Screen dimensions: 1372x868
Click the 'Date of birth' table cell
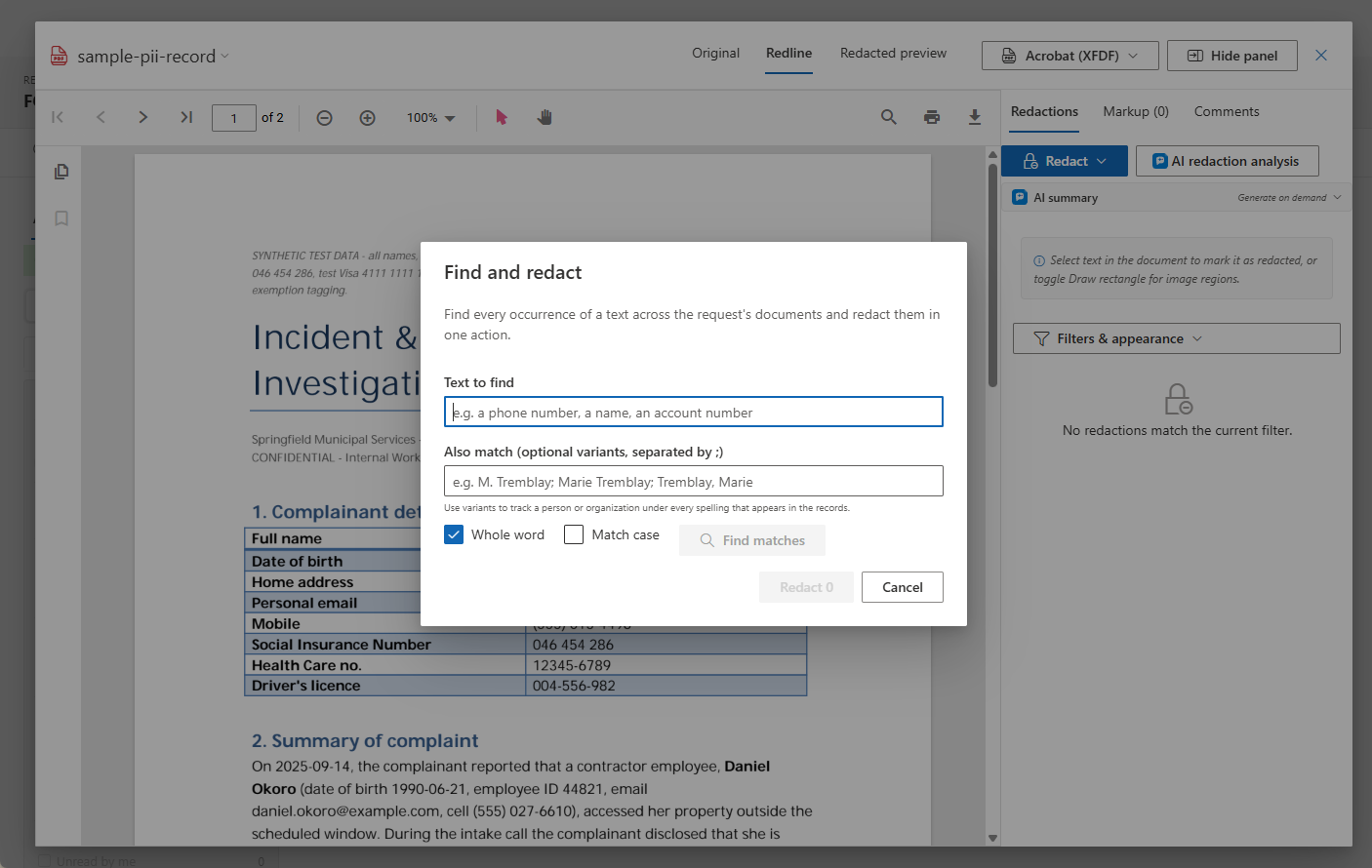333,561
